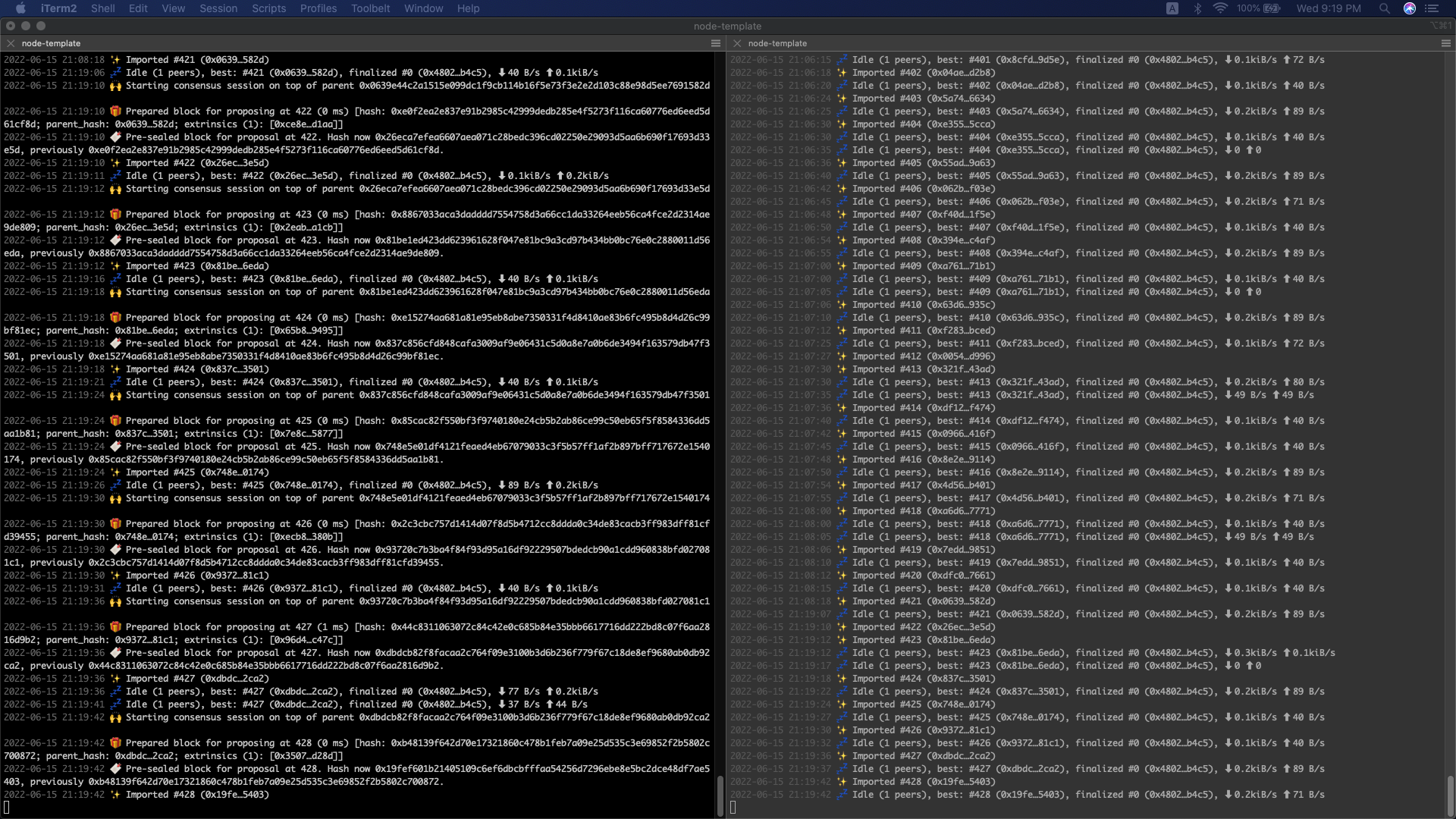Screen dimensions: 1456x819
Task: Open Spotlight search in the menu bar
Action: [x=1384, y=8]
